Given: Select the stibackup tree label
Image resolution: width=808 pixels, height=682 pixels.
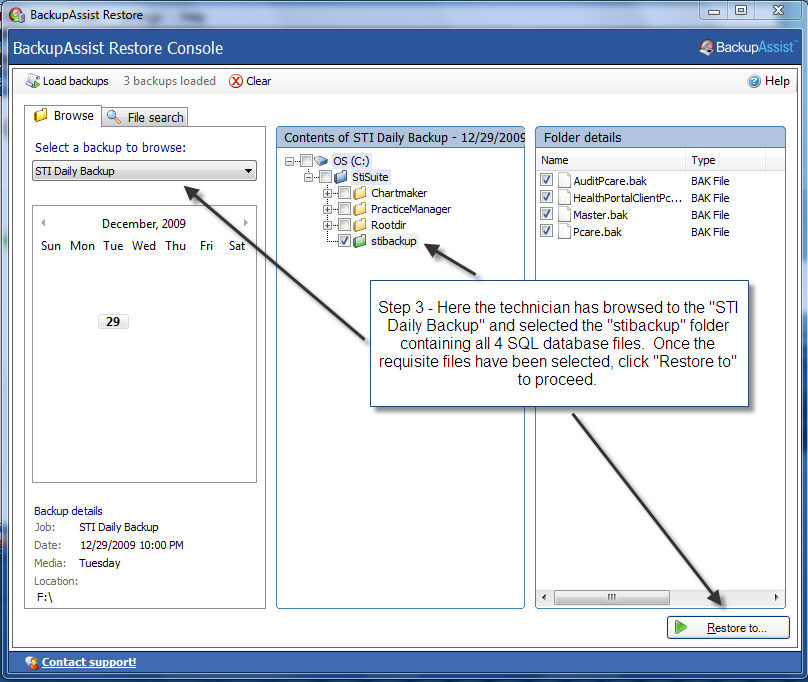Looking at the screenshot, I should tap(394, 241).
